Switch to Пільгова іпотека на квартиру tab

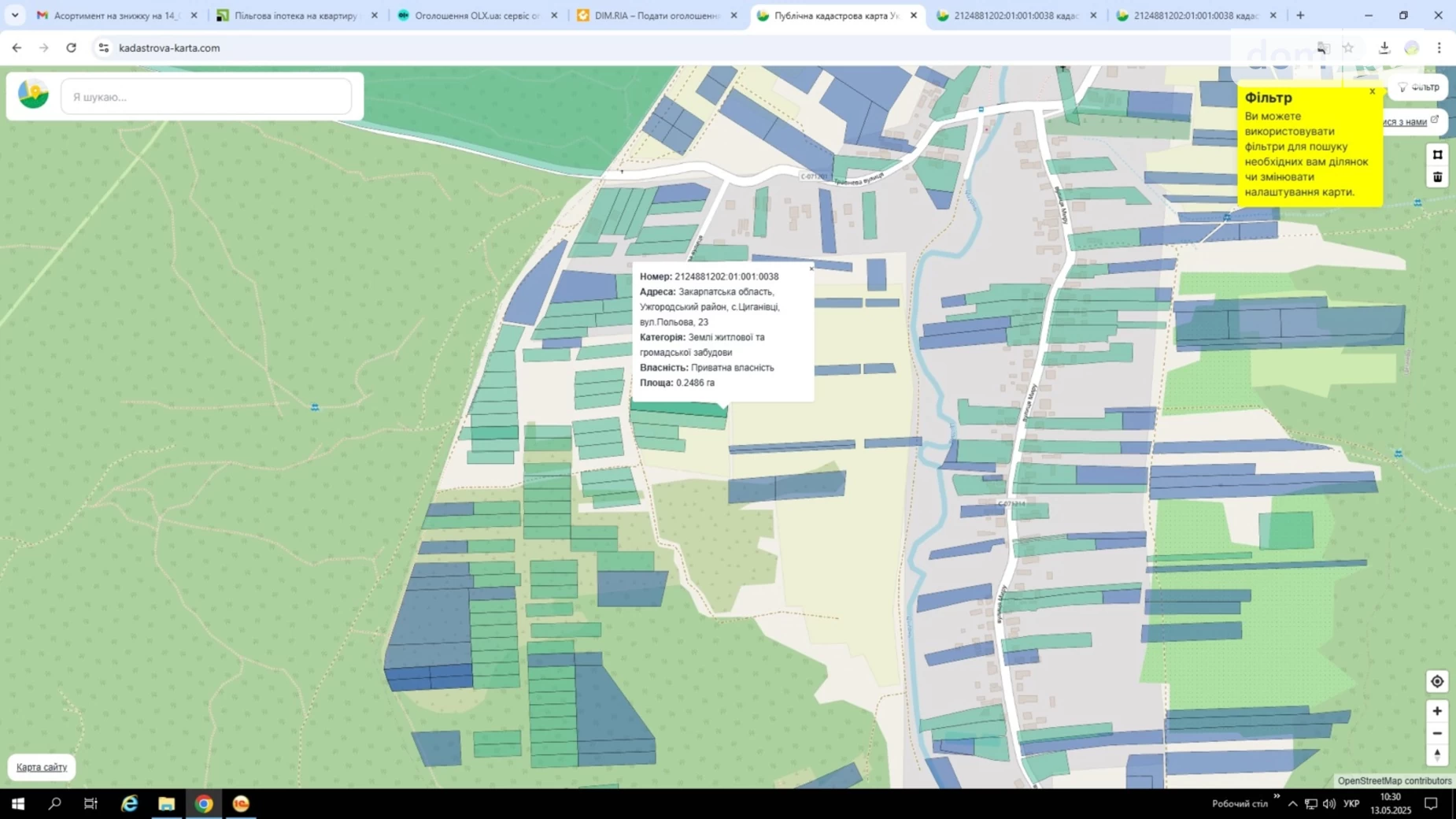coord(296,15)
